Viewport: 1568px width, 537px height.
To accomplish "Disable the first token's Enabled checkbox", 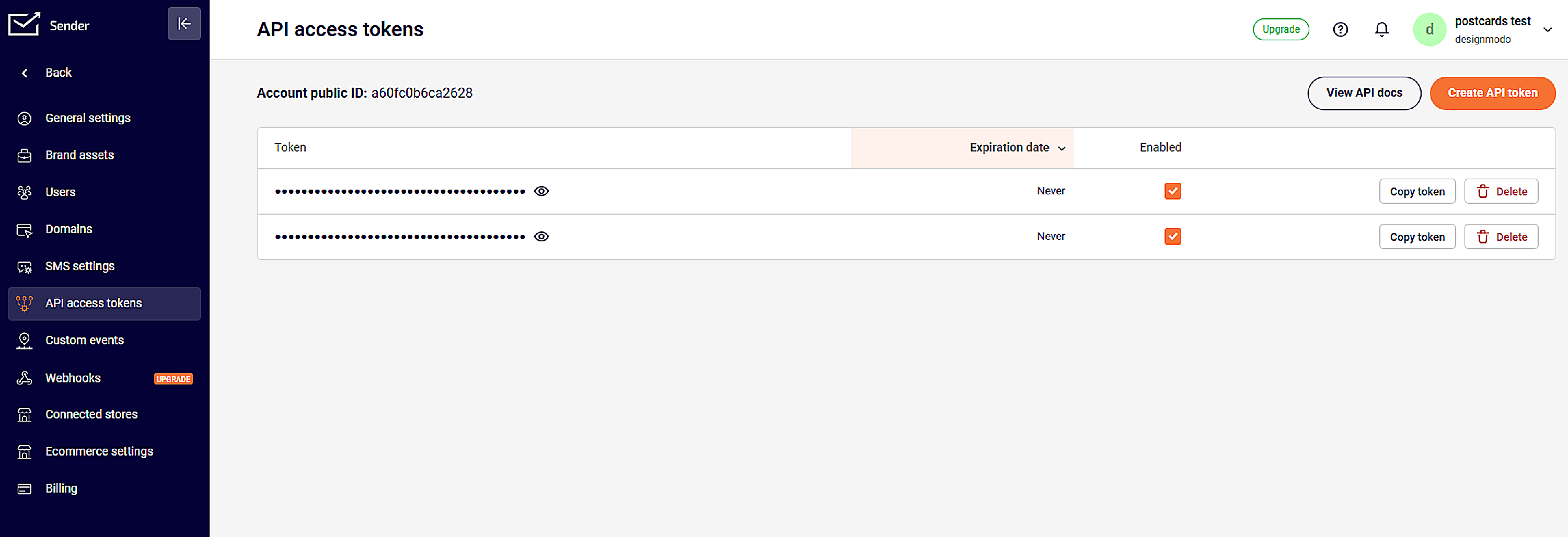I will click(x=1172, y=191).
